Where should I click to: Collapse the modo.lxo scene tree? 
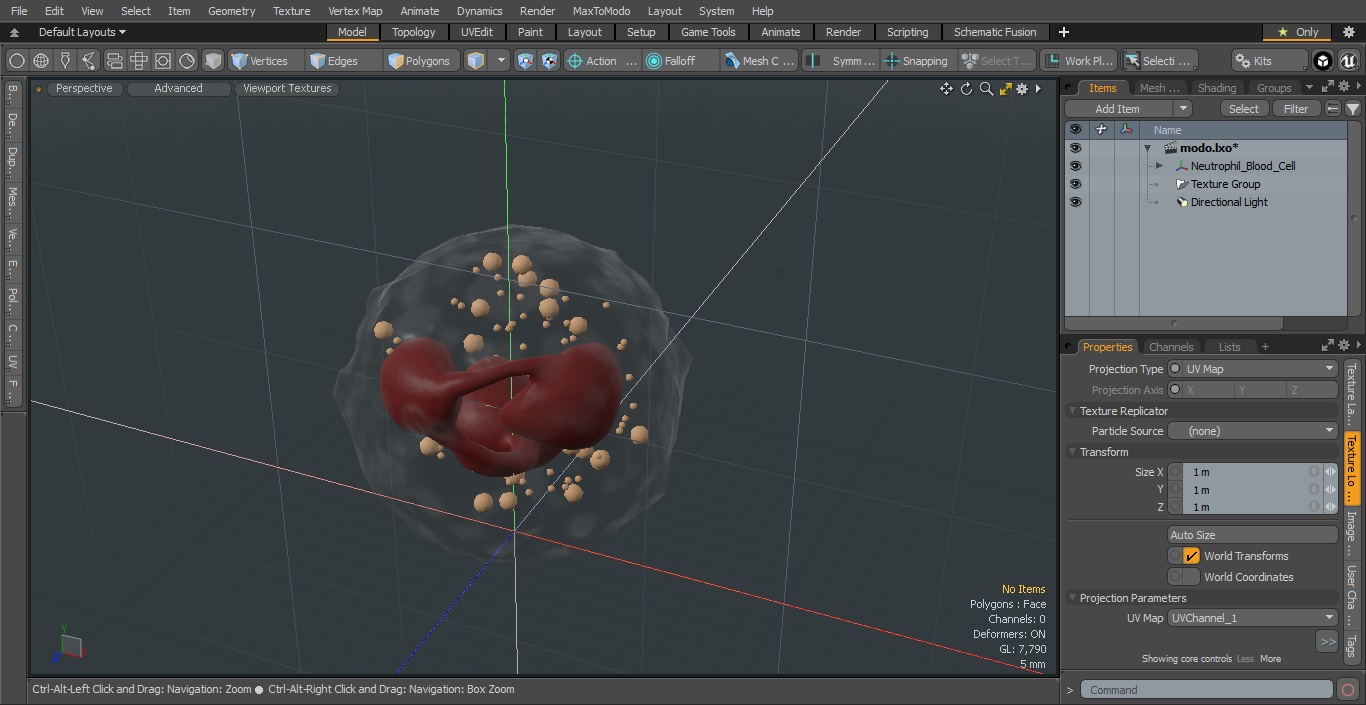[x=1148, y=148]
